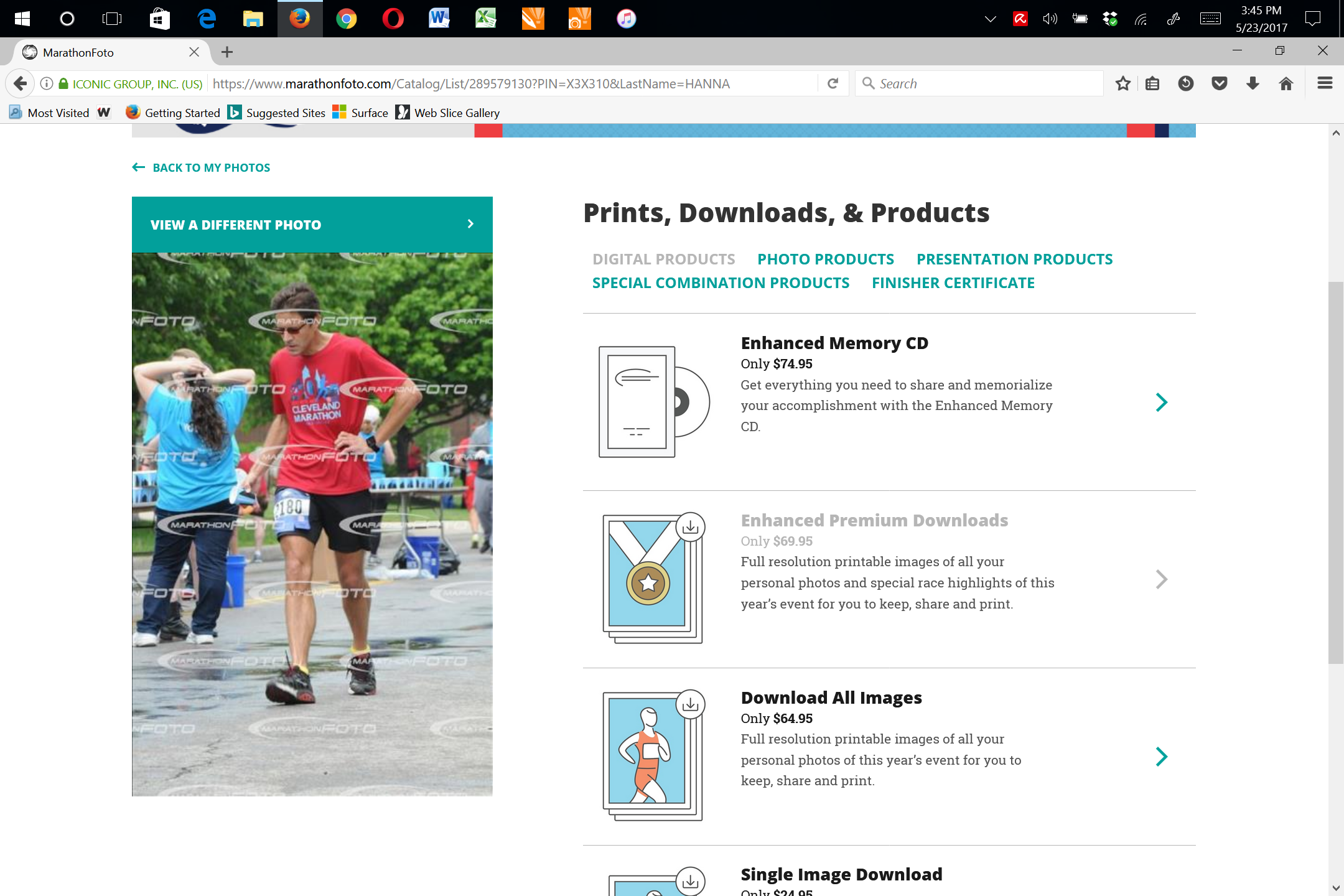Open Enhanced Memory CD title
Image resolution: width=1344 pixels, height=896 pixels.
(834, 343)
